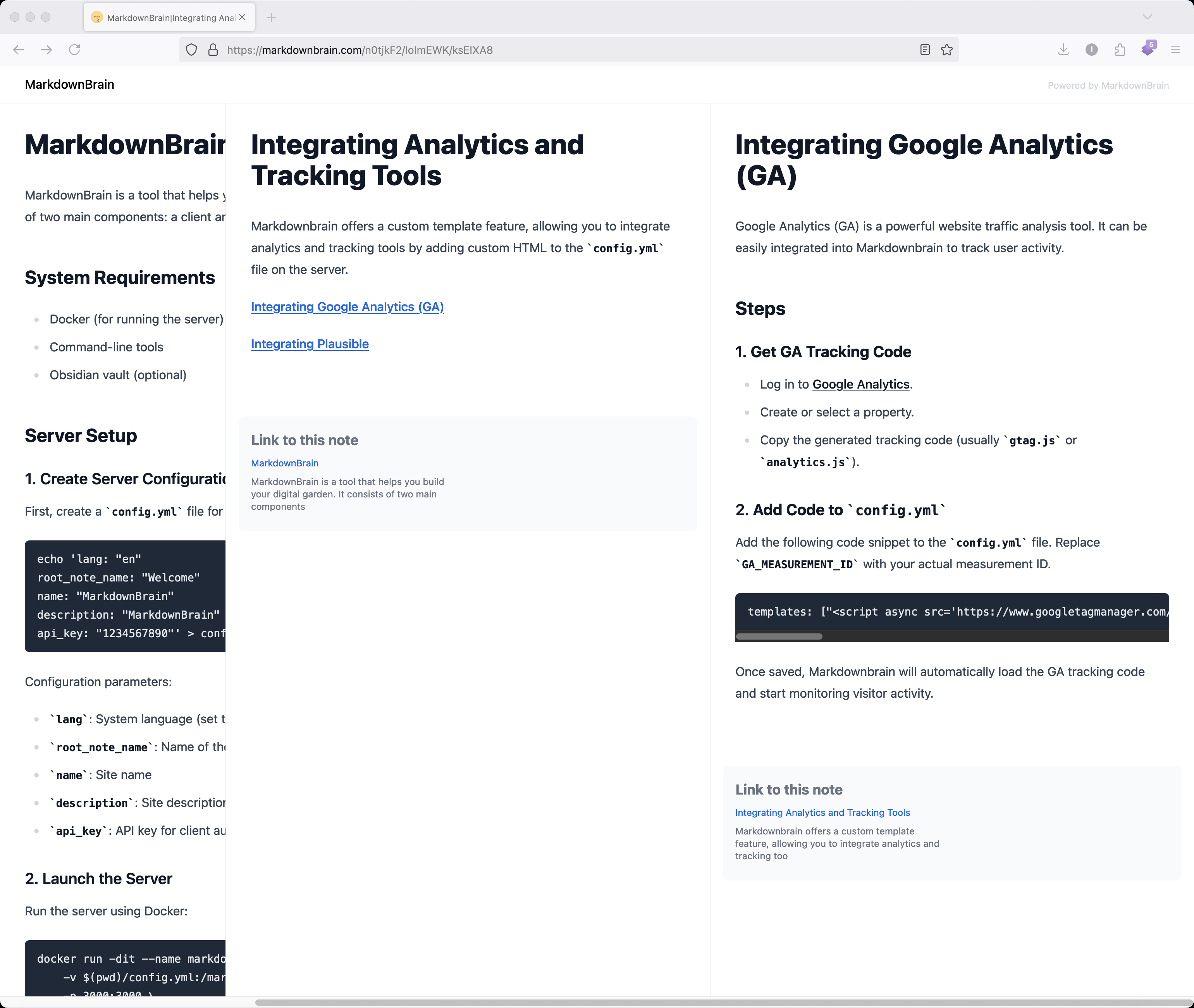Click the code block horizontal scrollbar
The image size is (1194, 1008).
779,636
